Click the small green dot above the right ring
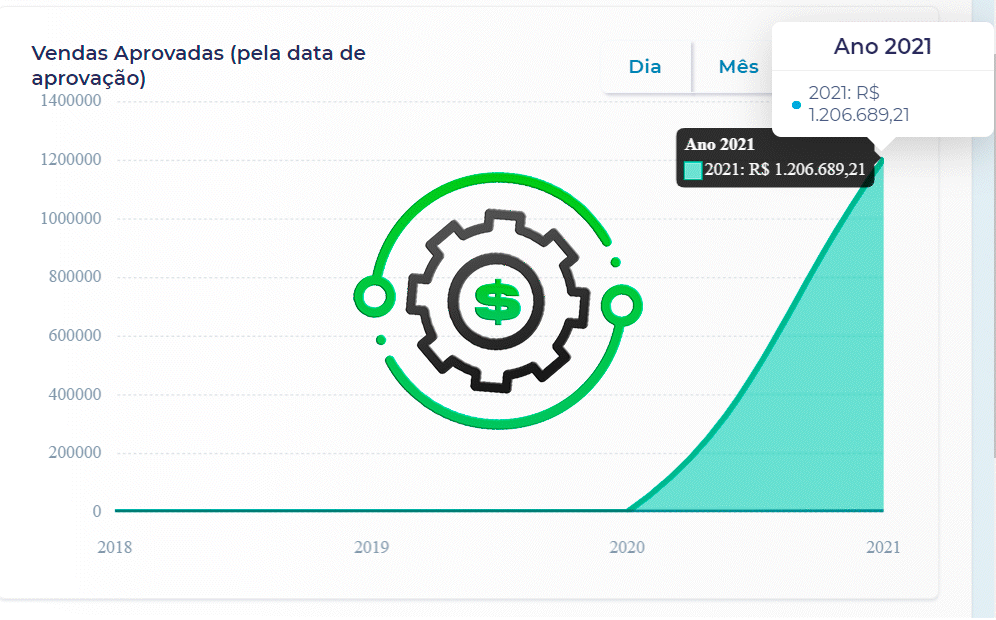Image resolution: width=996 pixels, height=620 pixels. 615,262
